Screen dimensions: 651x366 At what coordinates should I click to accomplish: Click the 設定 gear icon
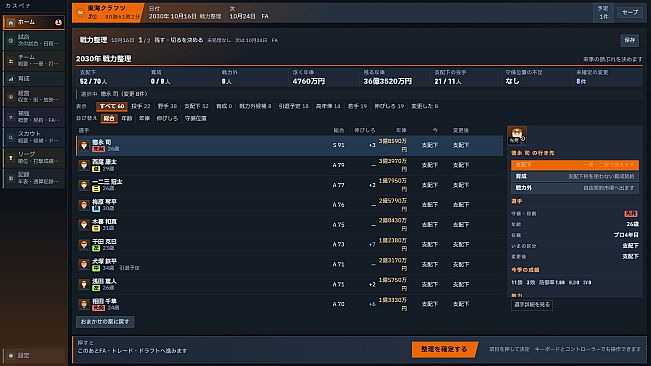[x=11, y=356]
